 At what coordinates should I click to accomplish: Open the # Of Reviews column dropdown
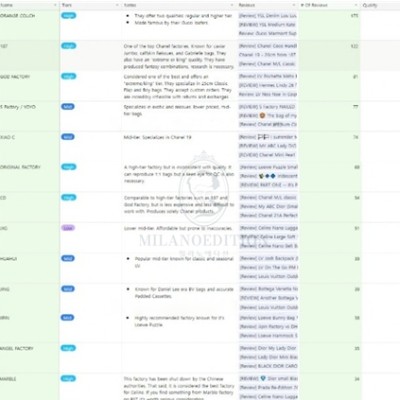coord(356,5)
